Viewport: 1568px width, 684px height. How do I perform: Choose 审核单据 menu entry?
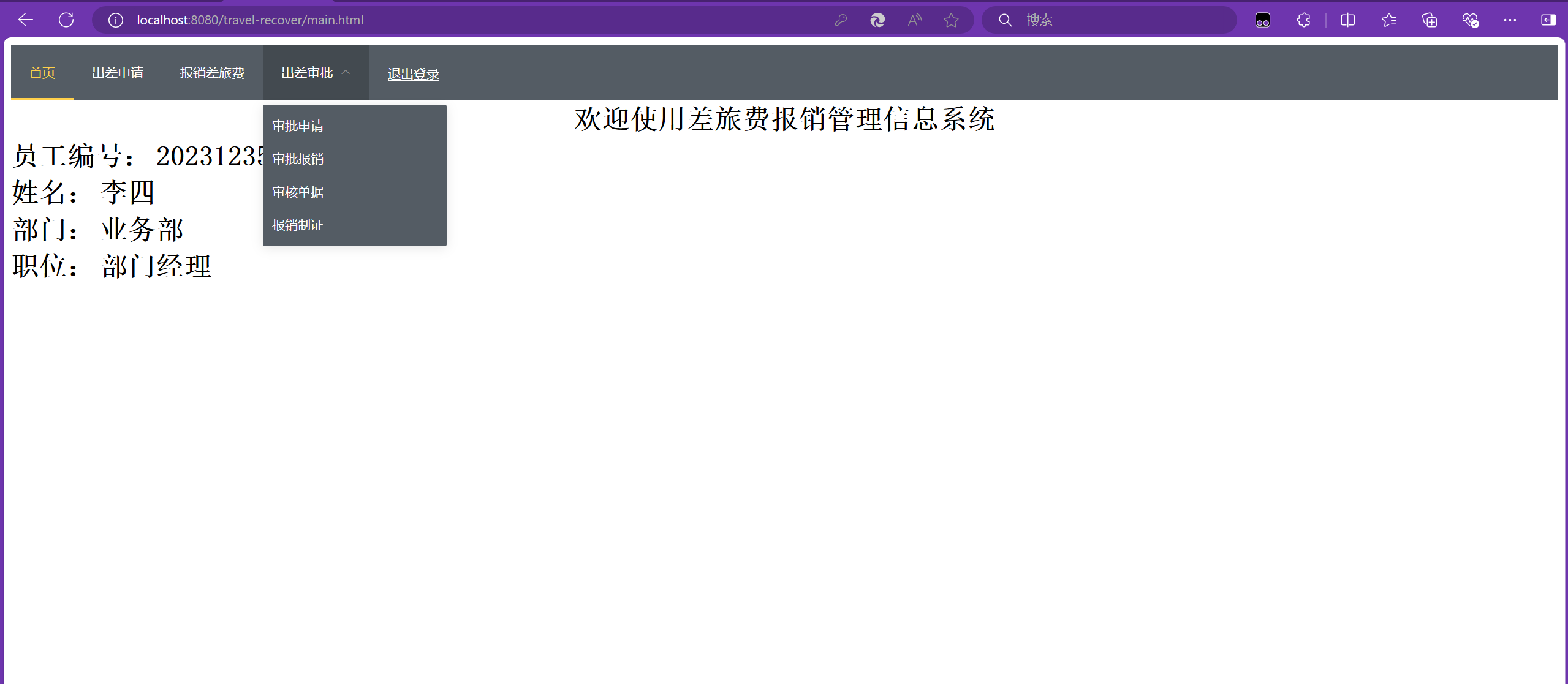click(298, 192)
